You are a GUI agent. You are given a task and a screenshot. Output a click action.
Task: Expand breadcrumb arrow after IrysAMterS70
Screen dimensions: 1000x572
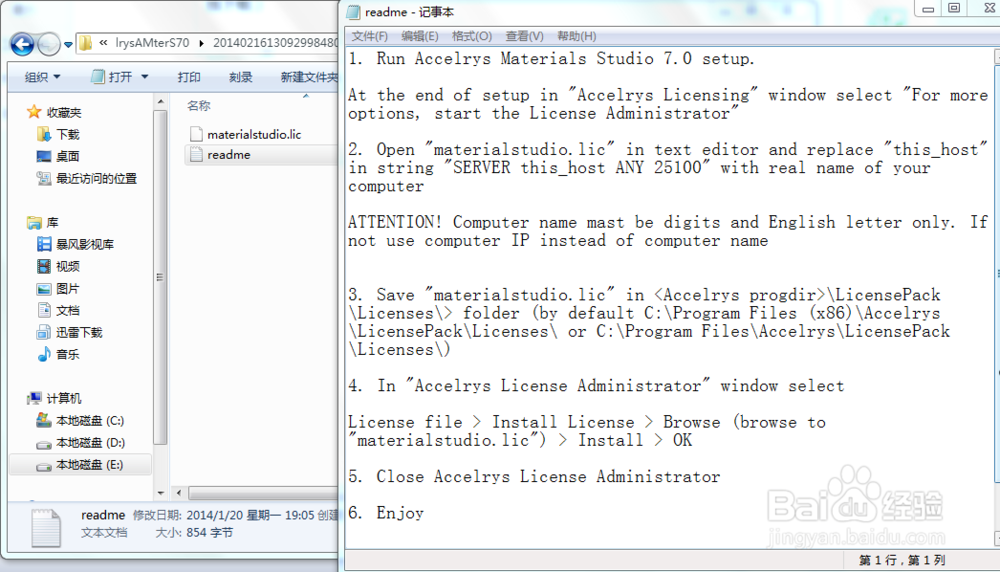tap(202, 43)
